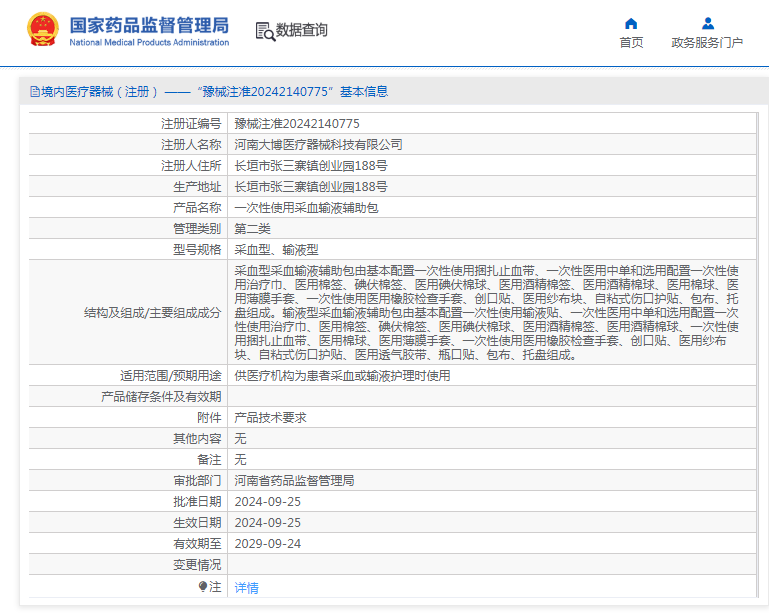Open the 政务服务门户 user icon
Viewport: 769px width, 614px height.
click(x=708, y=23)
